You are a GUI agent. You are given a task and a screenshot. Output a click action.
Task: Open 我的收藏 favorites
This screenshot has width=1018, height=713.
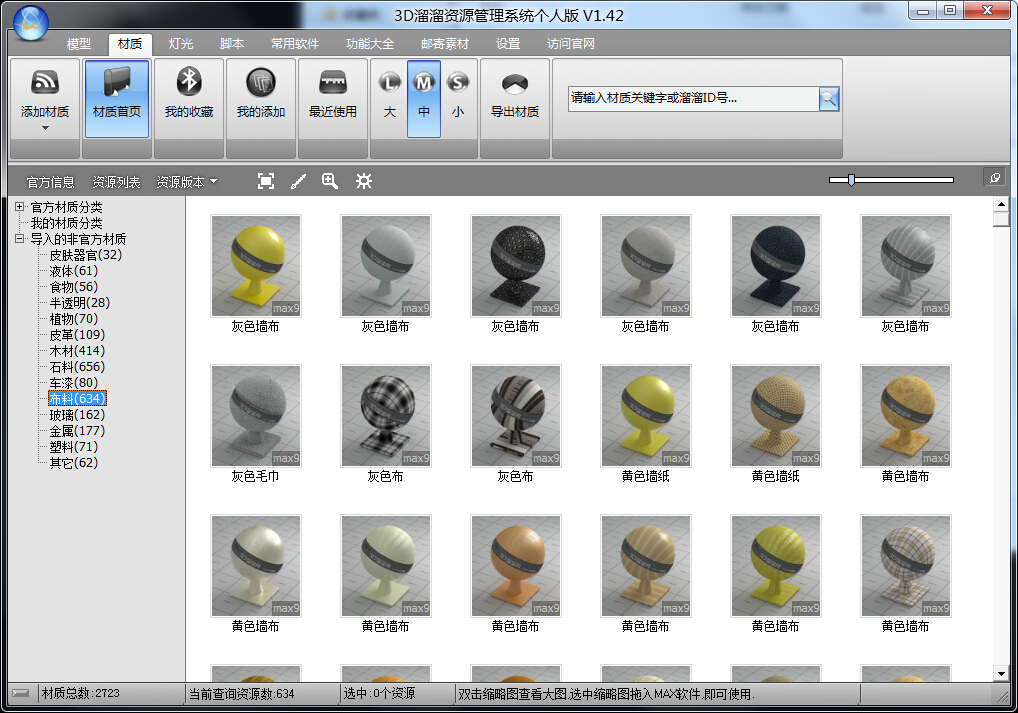click(x=189, y=99)
